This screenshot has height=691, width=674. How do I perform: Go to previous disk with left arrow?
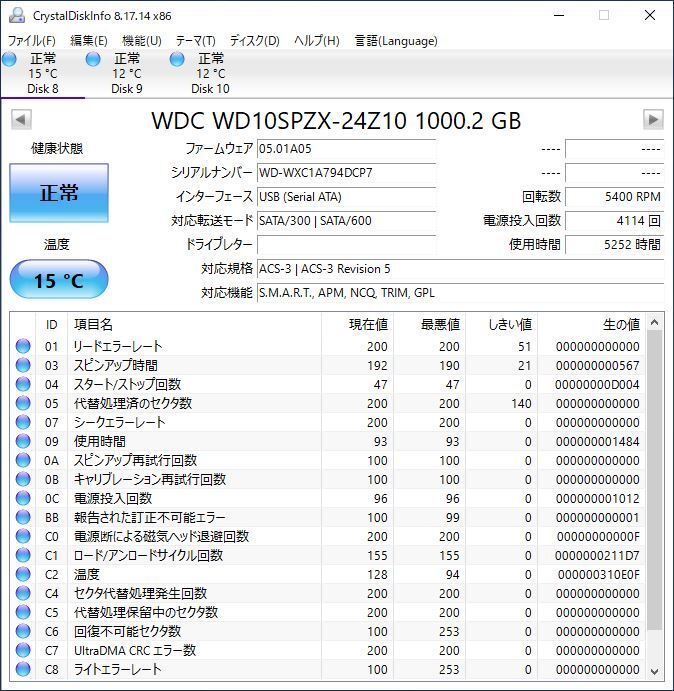click(21, 119)
